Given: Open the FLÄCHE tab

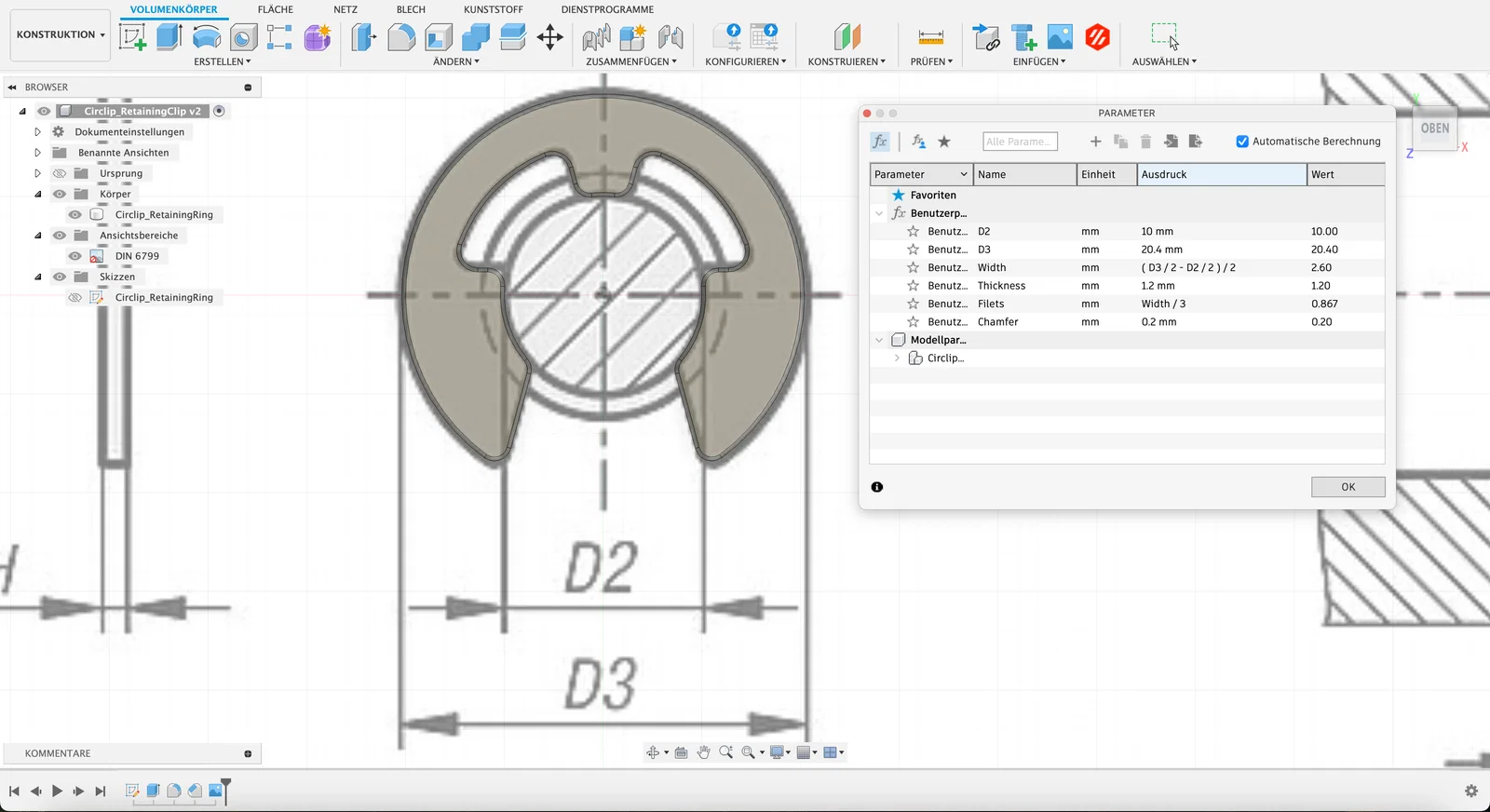Looking at the screenshot, I should click(275, 9).
